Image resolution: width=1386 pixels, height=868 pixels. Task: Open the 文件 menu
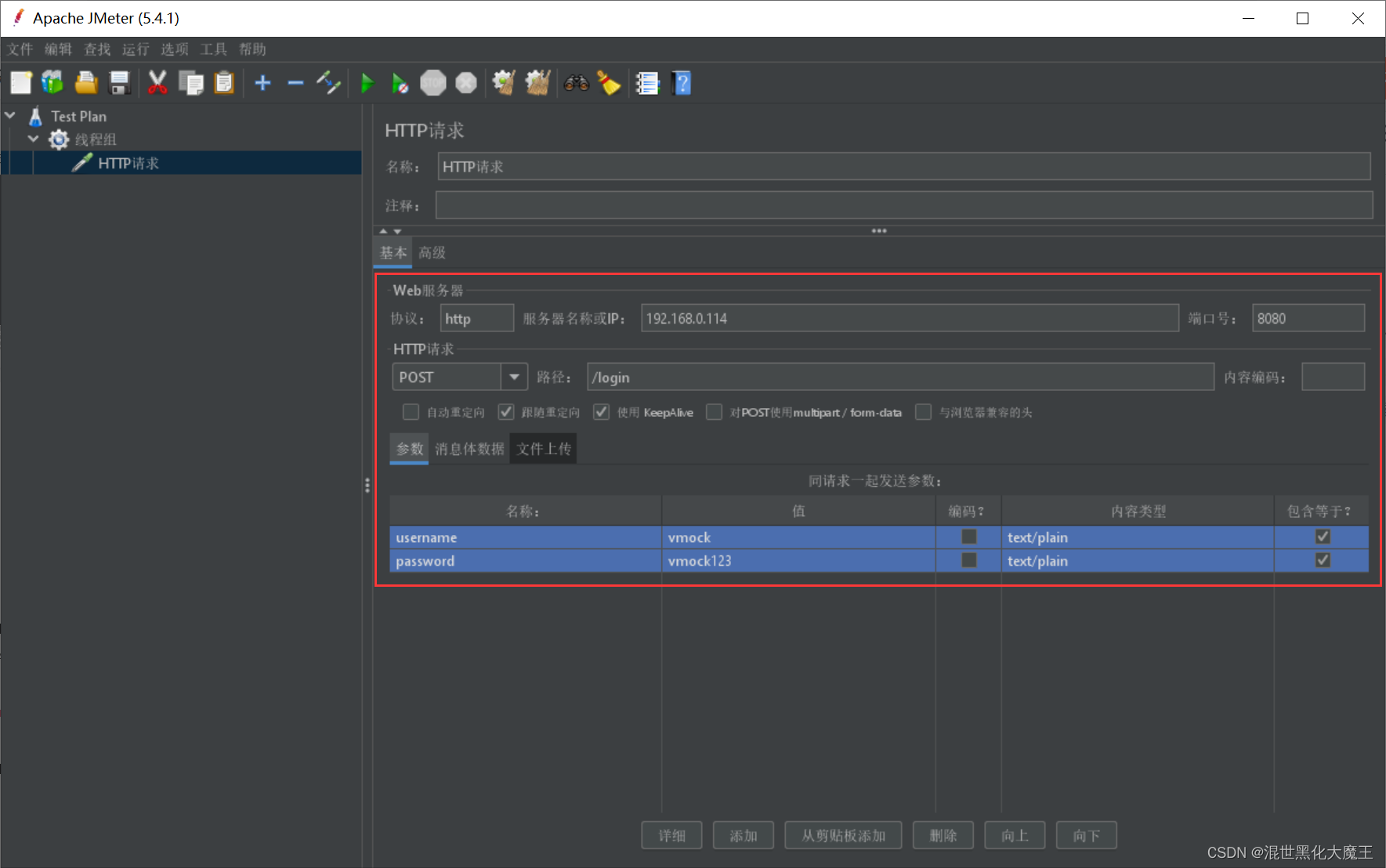click(x=20, y=49)
